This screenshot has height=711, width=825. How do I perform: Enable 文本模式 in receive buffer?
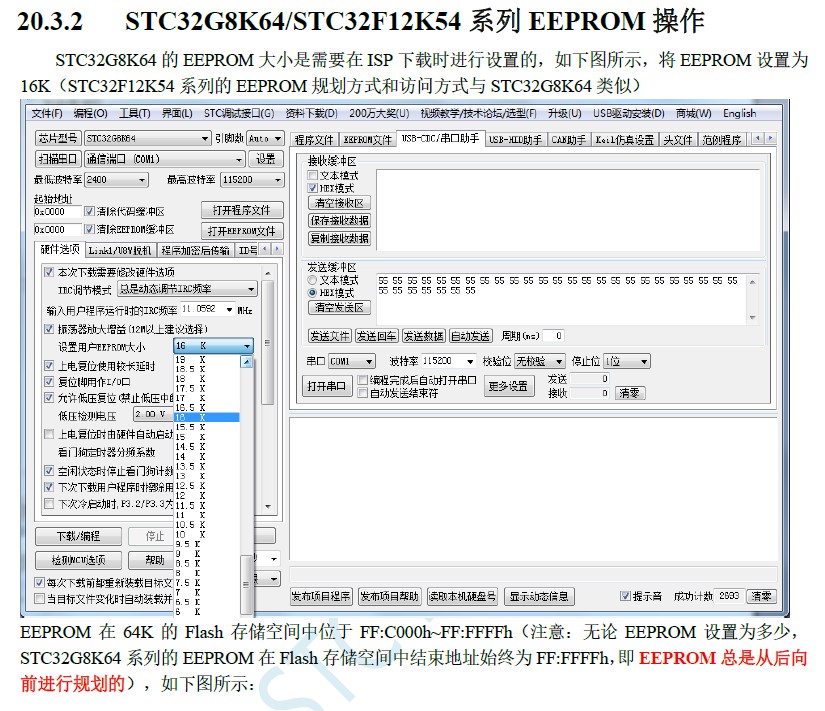tap(313, 175)
